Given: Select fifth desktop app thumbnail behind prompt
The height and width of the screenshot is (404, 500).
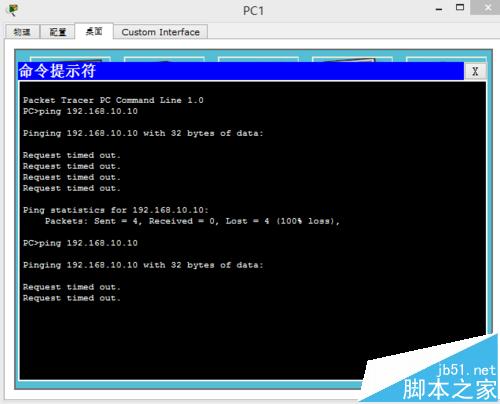Looking at the screenshot, I should [446, 59].
